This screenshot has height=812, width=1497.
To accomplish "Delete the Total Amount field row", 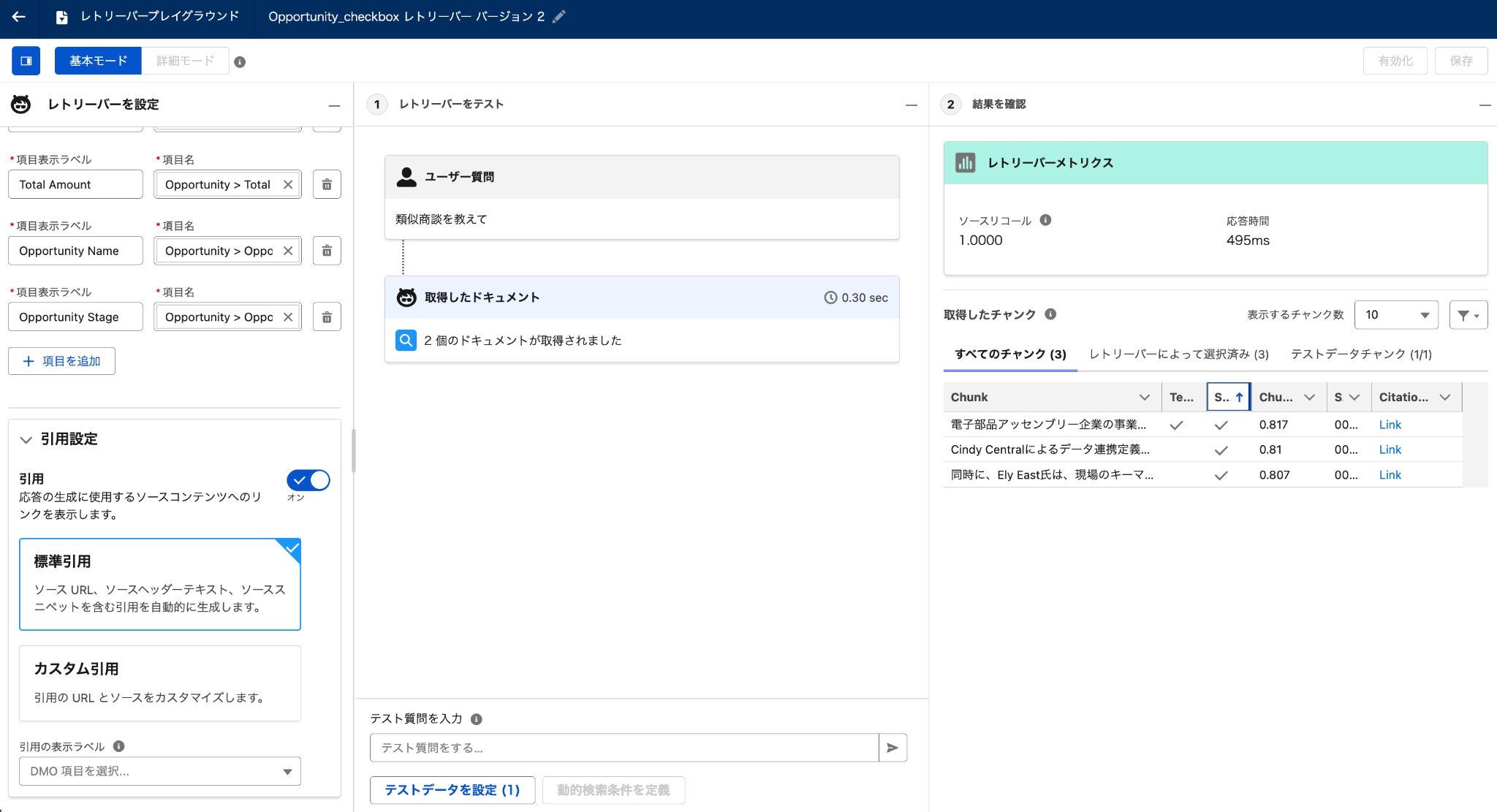I will (327, 185).
